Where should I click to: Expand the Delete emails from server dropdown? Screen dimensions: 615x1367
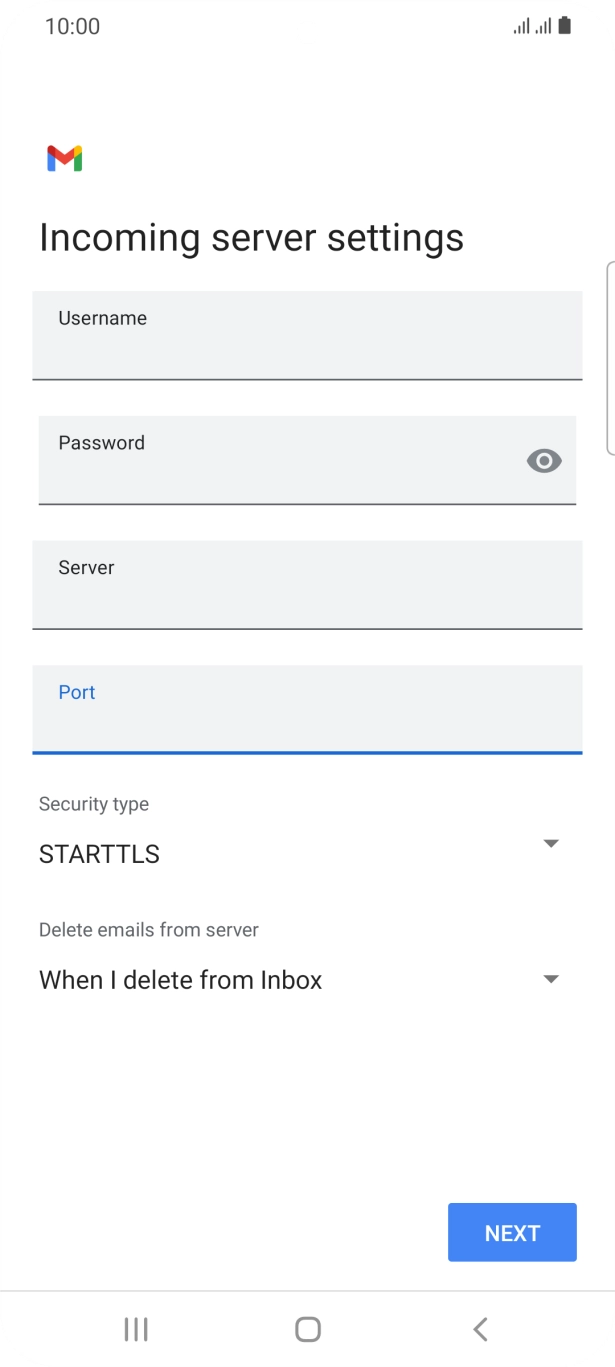point(551,978)
